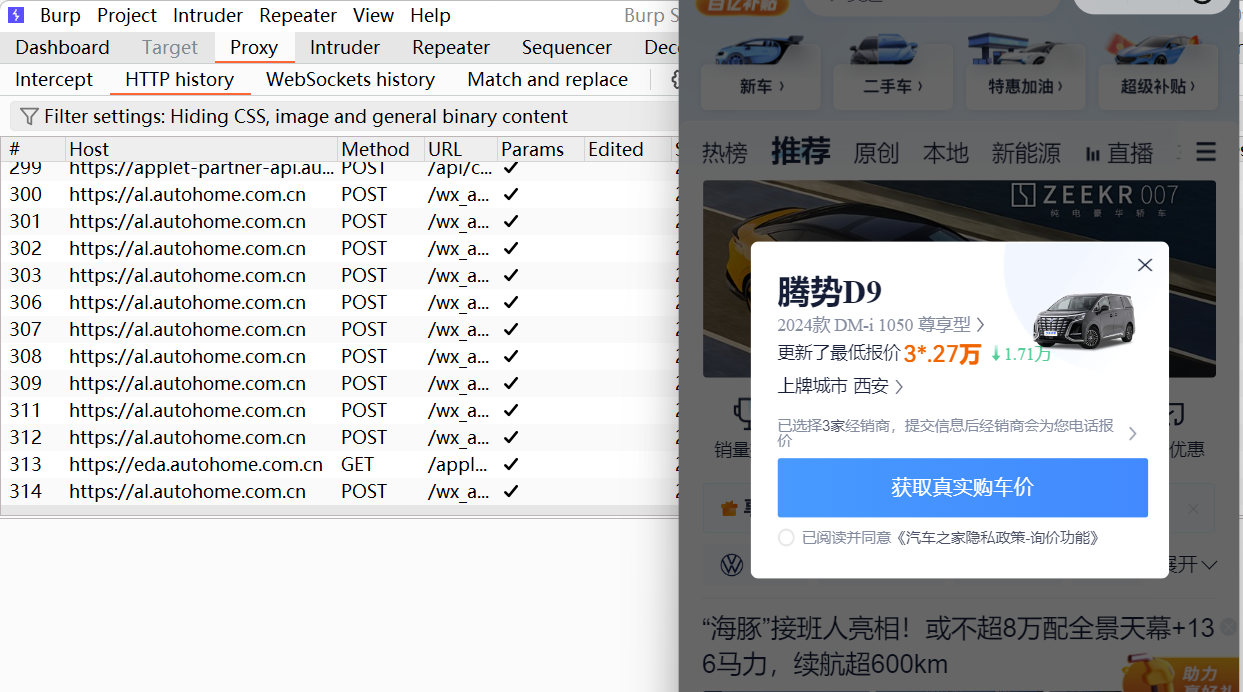Sort by the # column header
Image resolution: width=1243 pixels, height=692 pixels.
pos(33,149)
